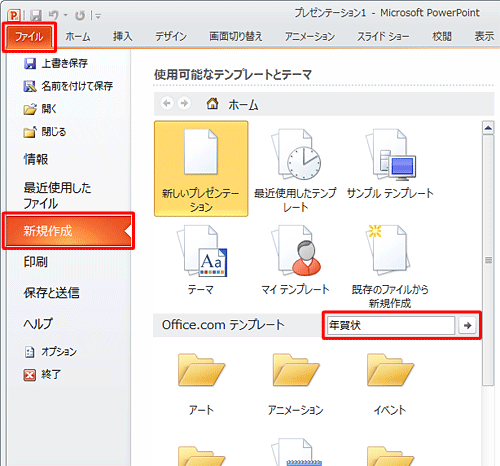
Task: Open the customize quick access toolbar dropdown
Action: coord(98,15)
